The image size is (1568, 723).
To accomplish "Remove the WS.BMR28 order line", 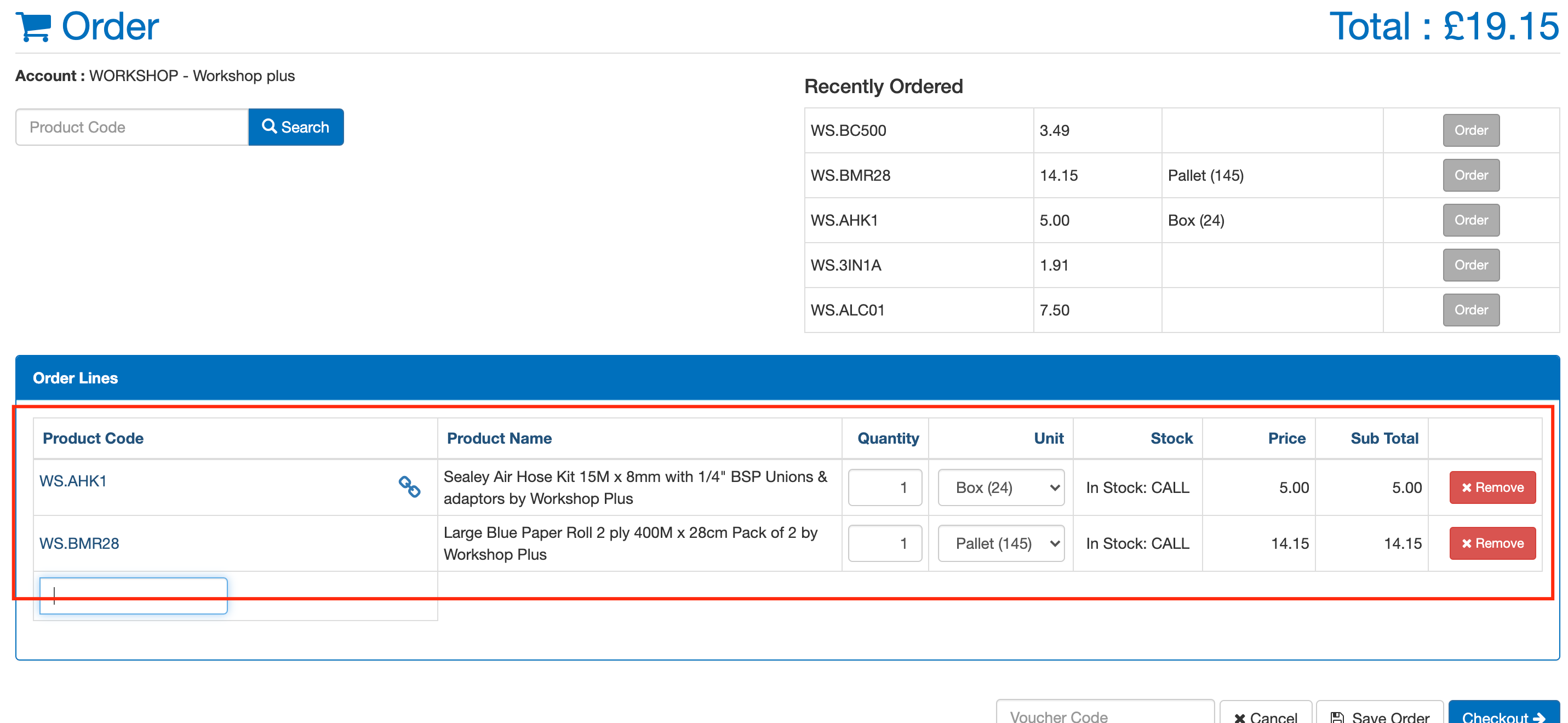I will (x=1492, y=543).
